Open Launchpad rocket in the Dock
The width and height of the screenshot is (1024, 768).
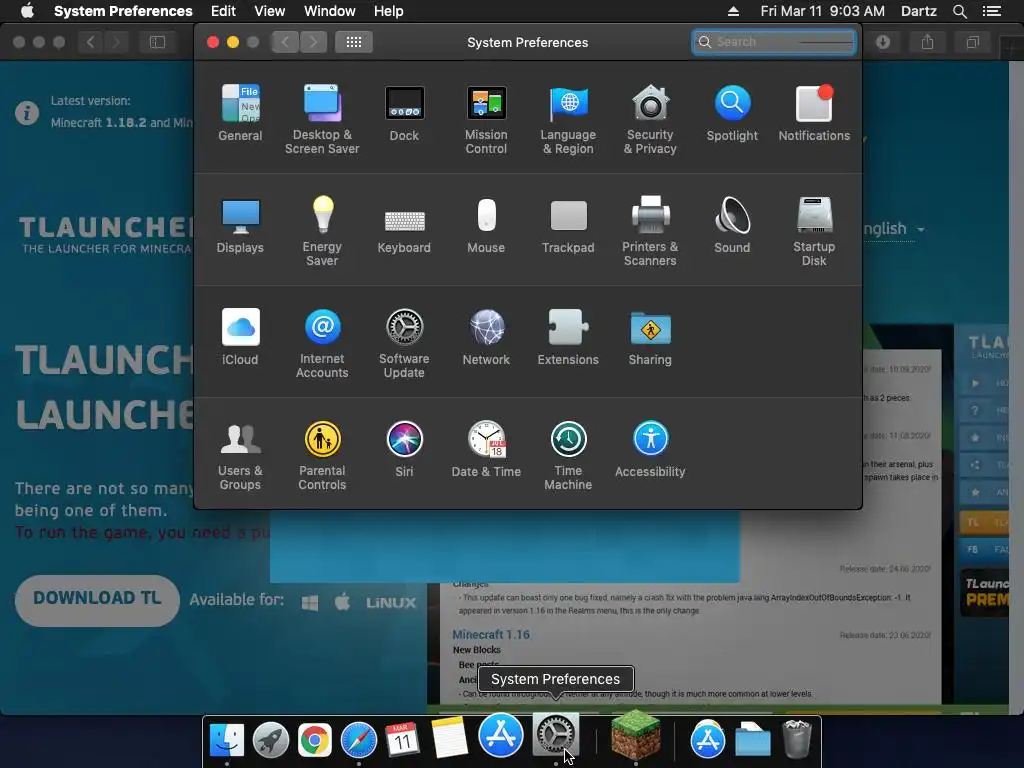pyautogui.click(x=270, y=739)
